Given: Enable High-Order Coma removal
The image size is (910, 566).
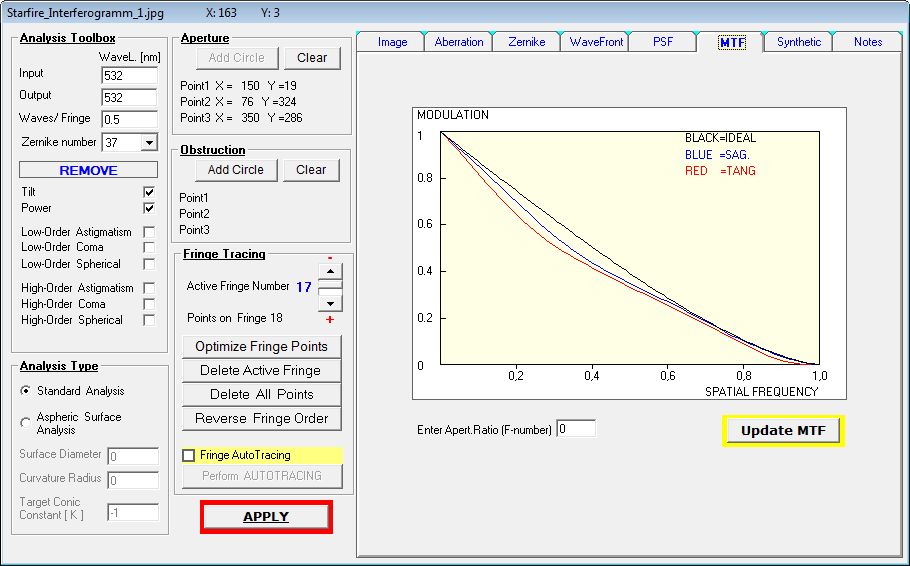Looking at the screenshot, I should [x=149, y=304].
